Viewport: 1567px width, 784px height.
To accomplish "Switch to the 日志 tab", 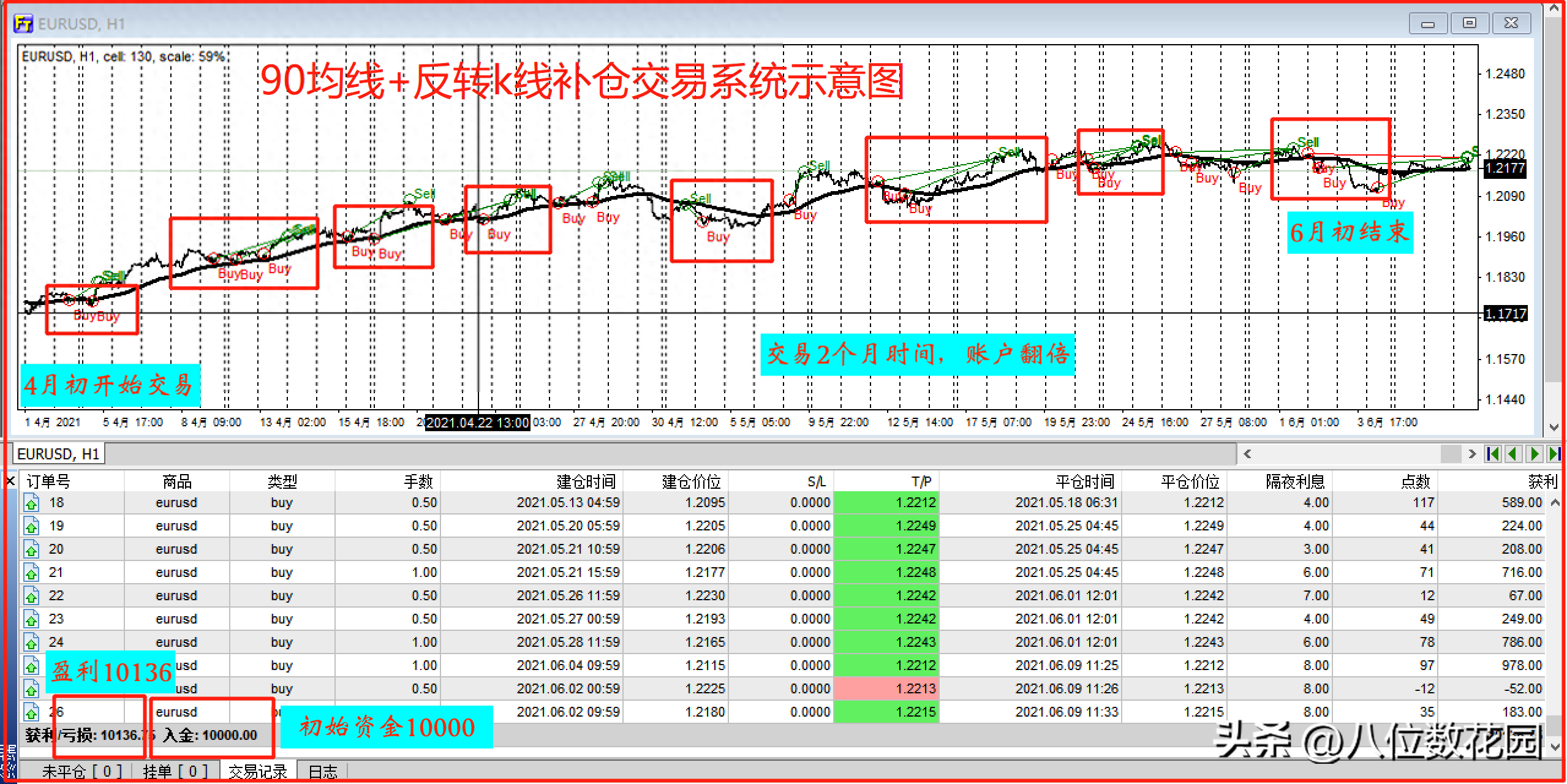I will pos(323,771).
